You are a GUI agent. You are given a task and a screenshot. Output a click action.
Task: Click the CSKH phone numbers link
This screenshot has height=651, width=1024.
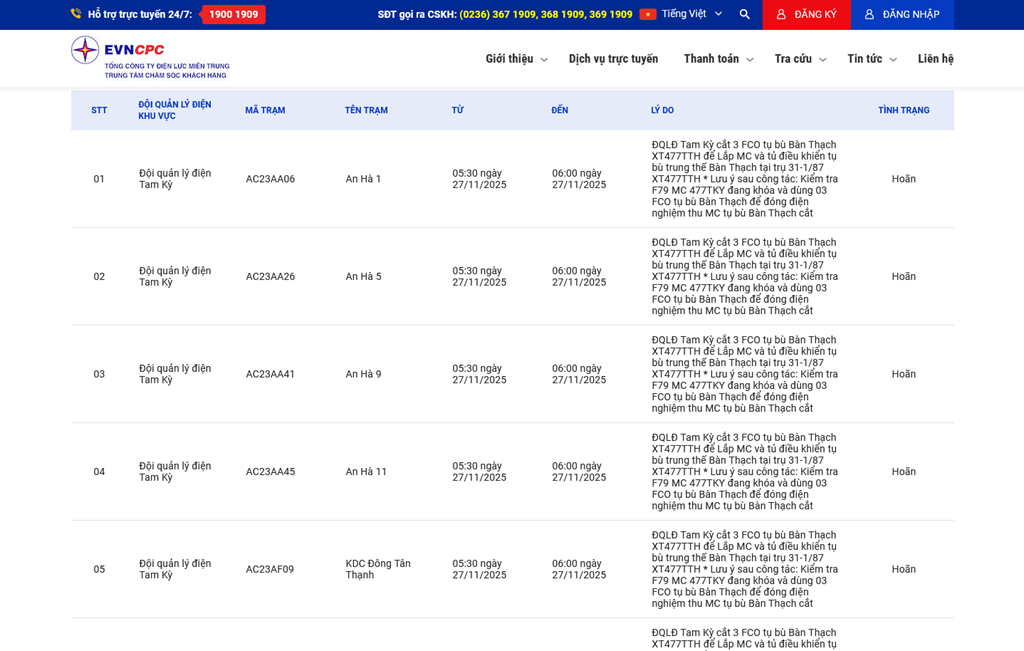[x=545, y=14]
